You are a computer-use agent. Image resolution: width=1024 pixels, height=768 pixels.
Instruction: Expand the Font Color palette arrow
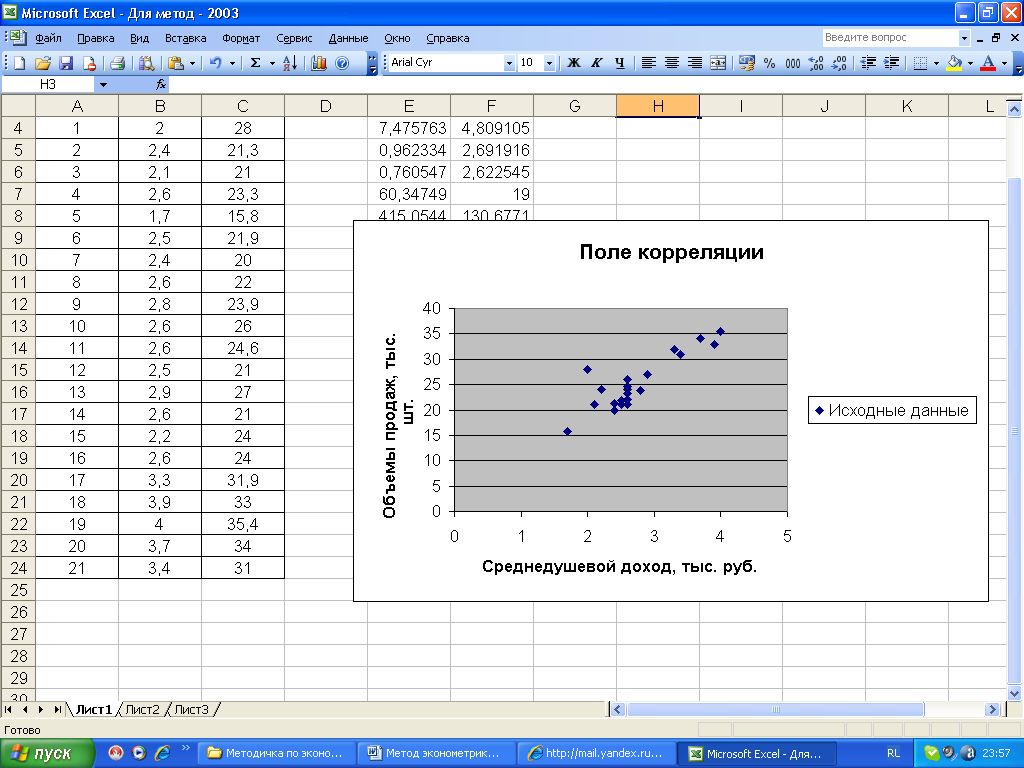pyautogui.click(x=1004, y=63)
